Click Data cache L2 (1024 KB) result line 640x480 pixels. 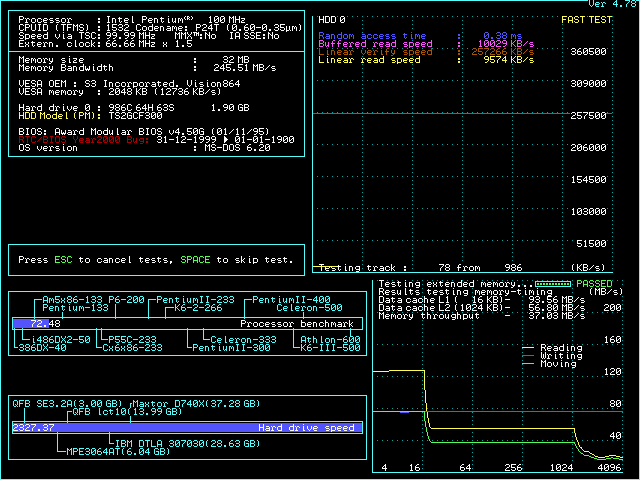[482, 308]
